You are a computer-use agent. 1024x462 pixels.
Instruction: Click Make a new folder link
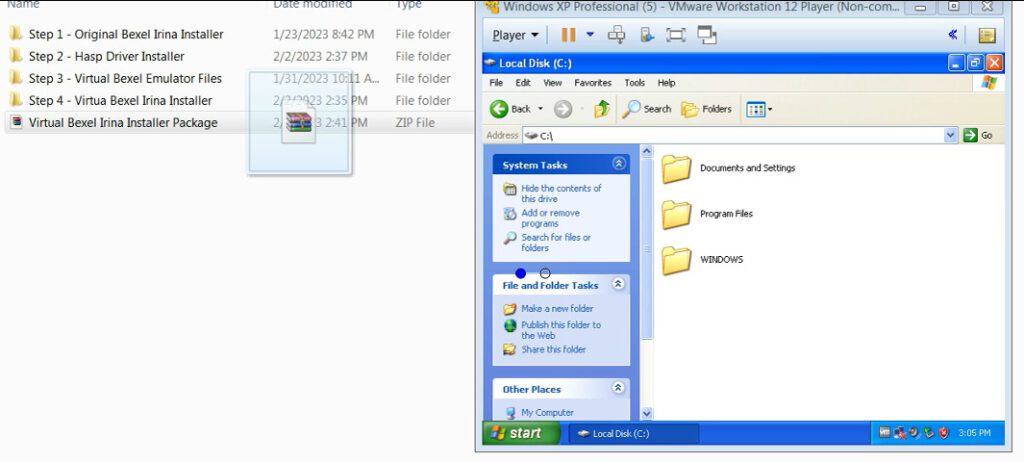coord(557,308)
